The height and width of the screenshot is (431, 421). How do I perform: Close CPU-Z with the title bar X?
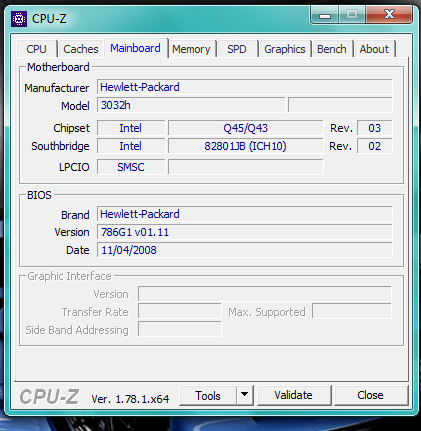(x=389, y=15)
